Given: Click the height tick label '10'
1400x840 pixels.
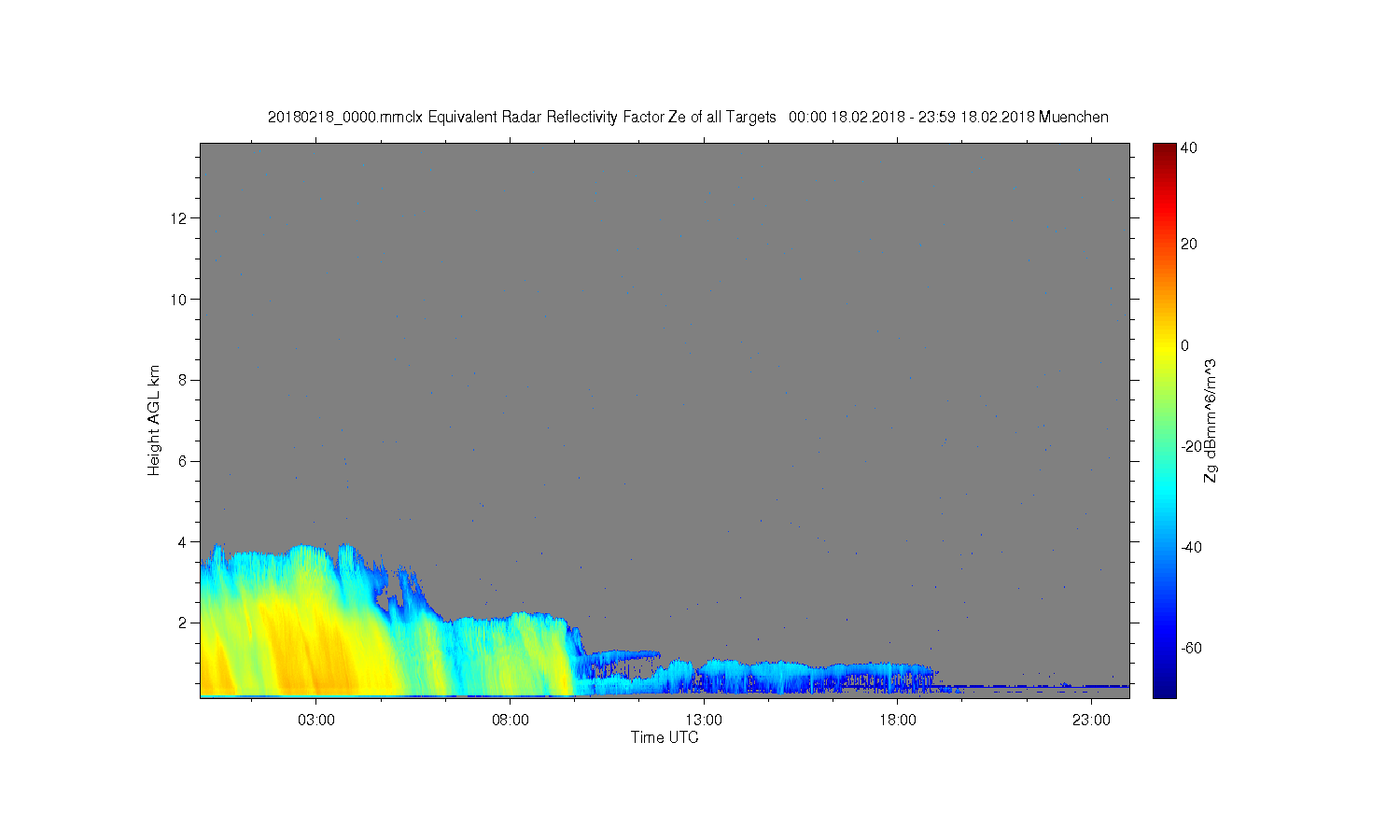Looking at the screenshot, I should (x=180, y=299).
